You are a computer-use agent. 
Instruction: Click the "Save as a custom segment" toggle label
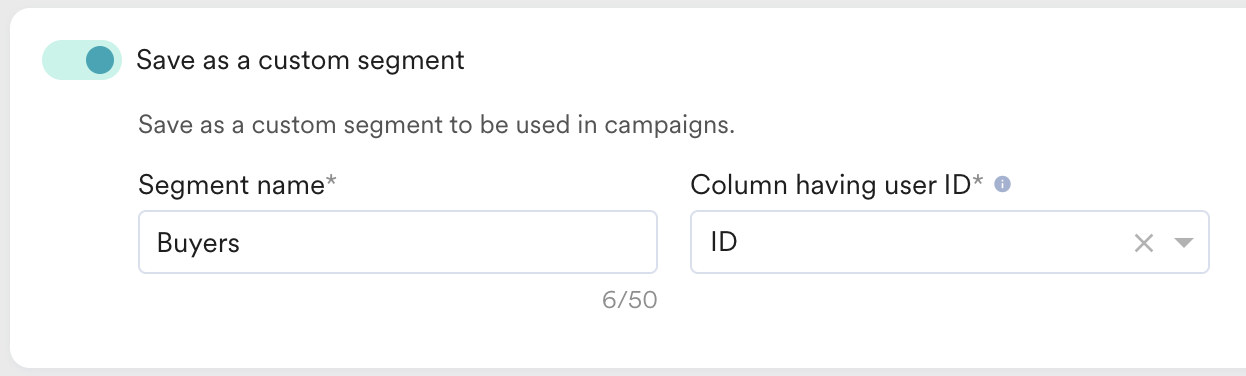click(300, 60)
